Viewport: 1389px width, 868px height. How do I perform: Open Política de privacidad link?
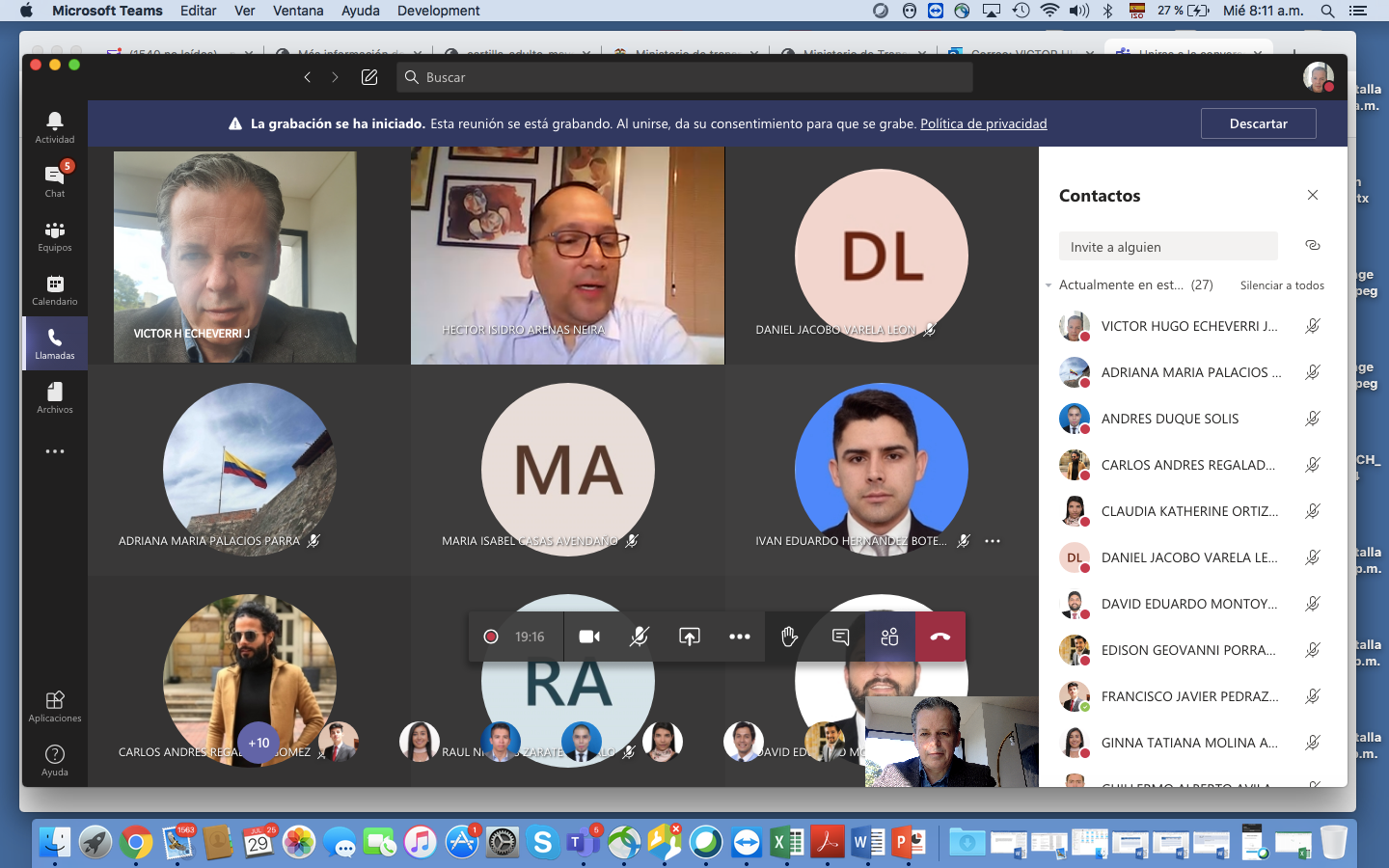[983, 123]
